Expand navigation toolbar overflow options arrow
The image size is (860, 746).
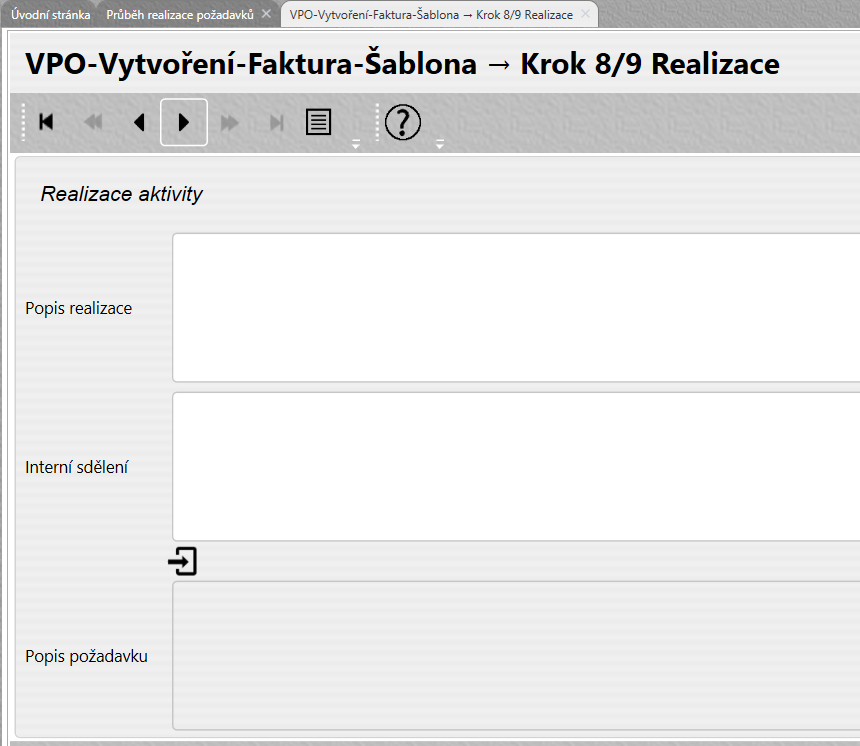click(x=355, y=145)
